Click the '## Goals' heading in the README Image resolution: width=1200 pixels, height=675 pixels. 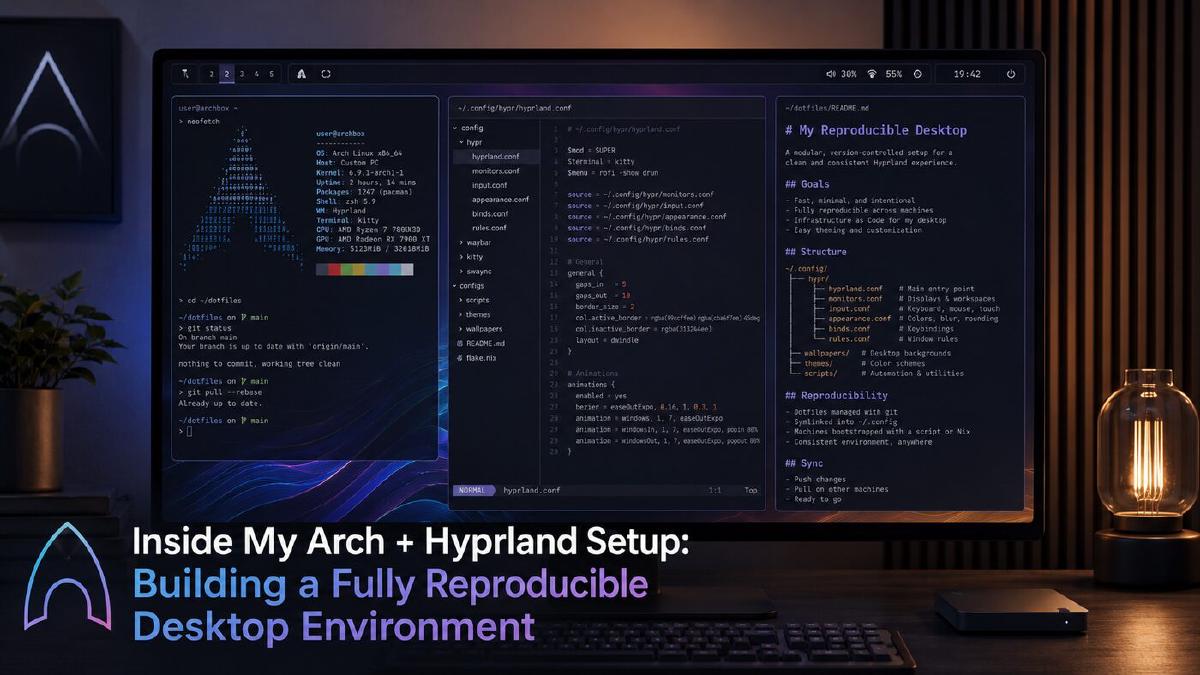pos(808,185)
